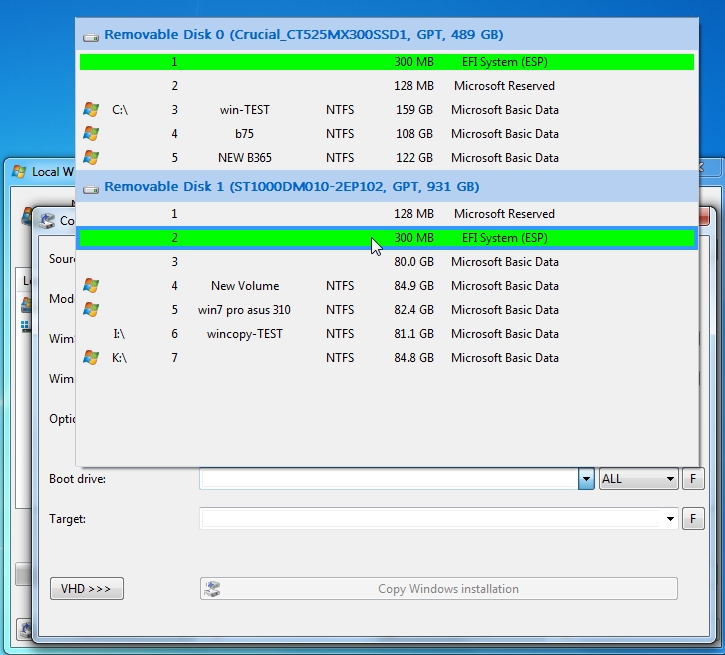Image resolution: width=725 pixels, height=655 pixels.
Task: Click the drive icon of Removable Disk 0
Action: pyautogui.click(x=91, y=37)
